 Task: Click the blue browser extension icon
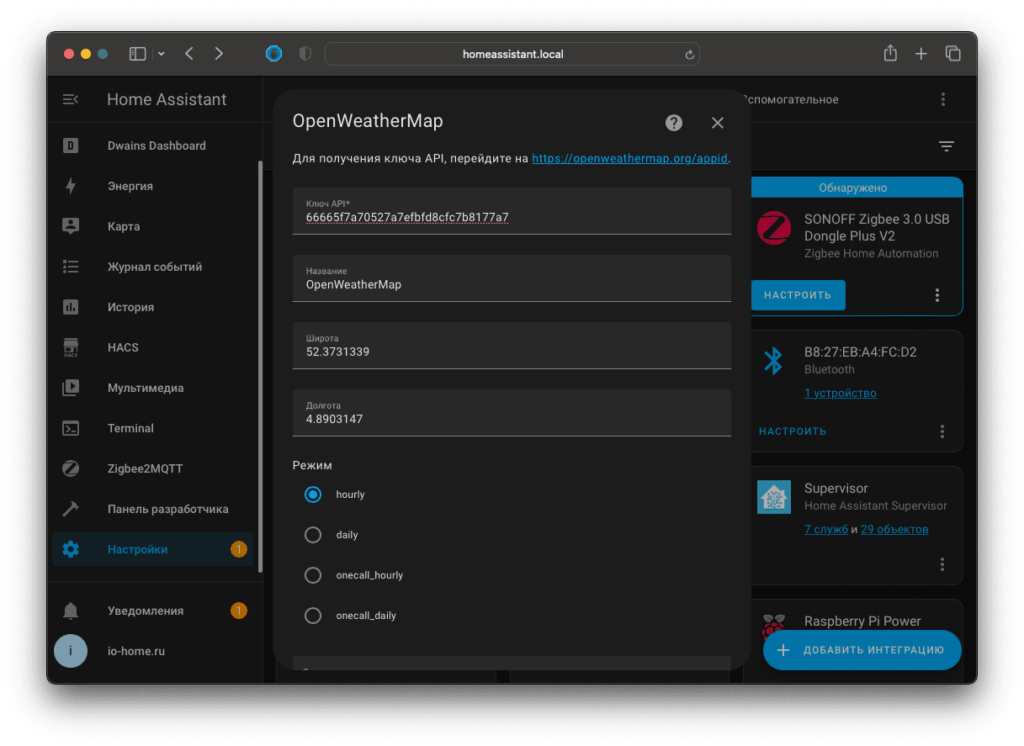pyautogui.click(x=274, y=54)
